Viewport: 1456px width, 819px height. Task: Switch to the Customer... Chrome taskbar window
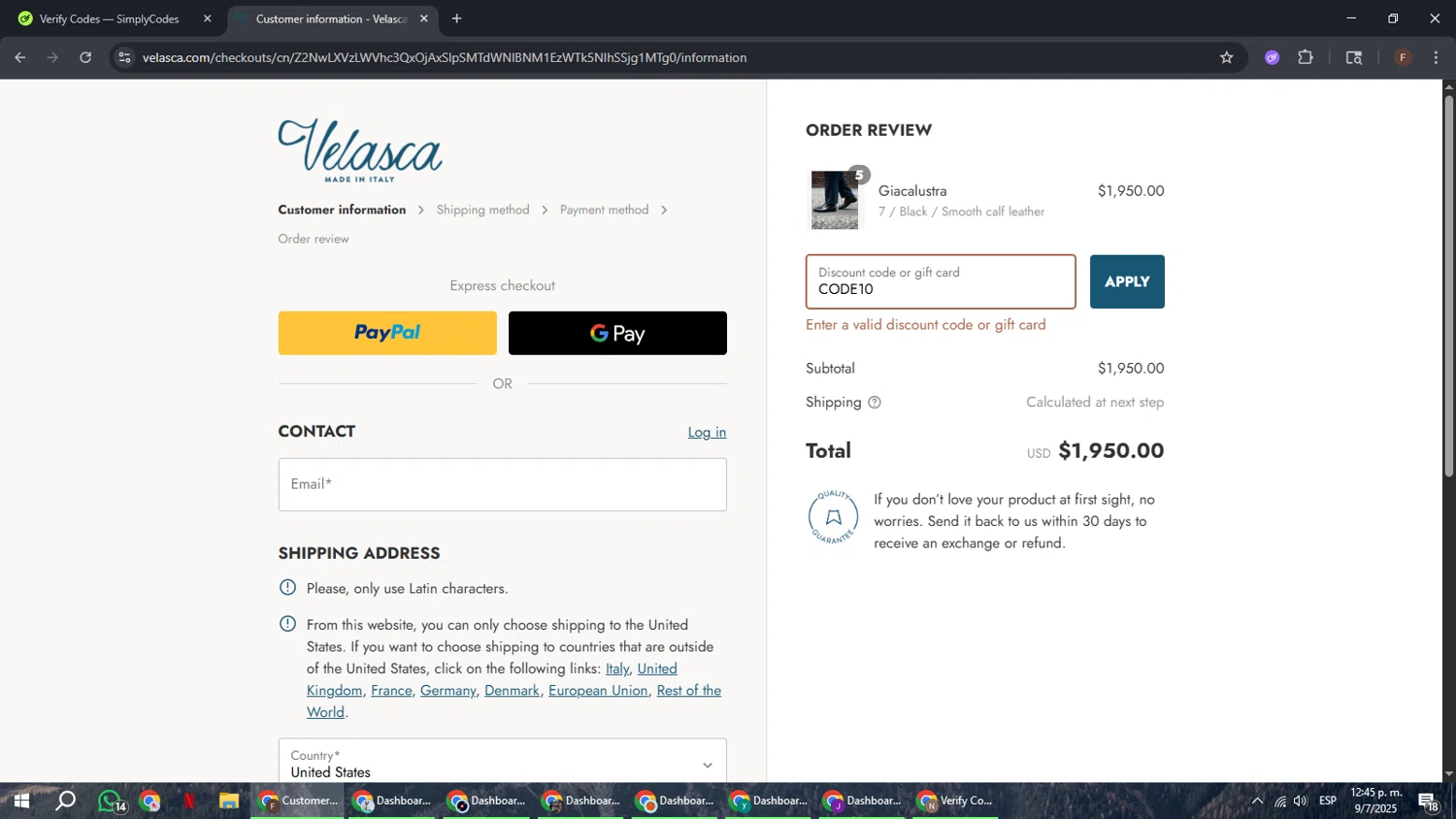coord(297,802)
